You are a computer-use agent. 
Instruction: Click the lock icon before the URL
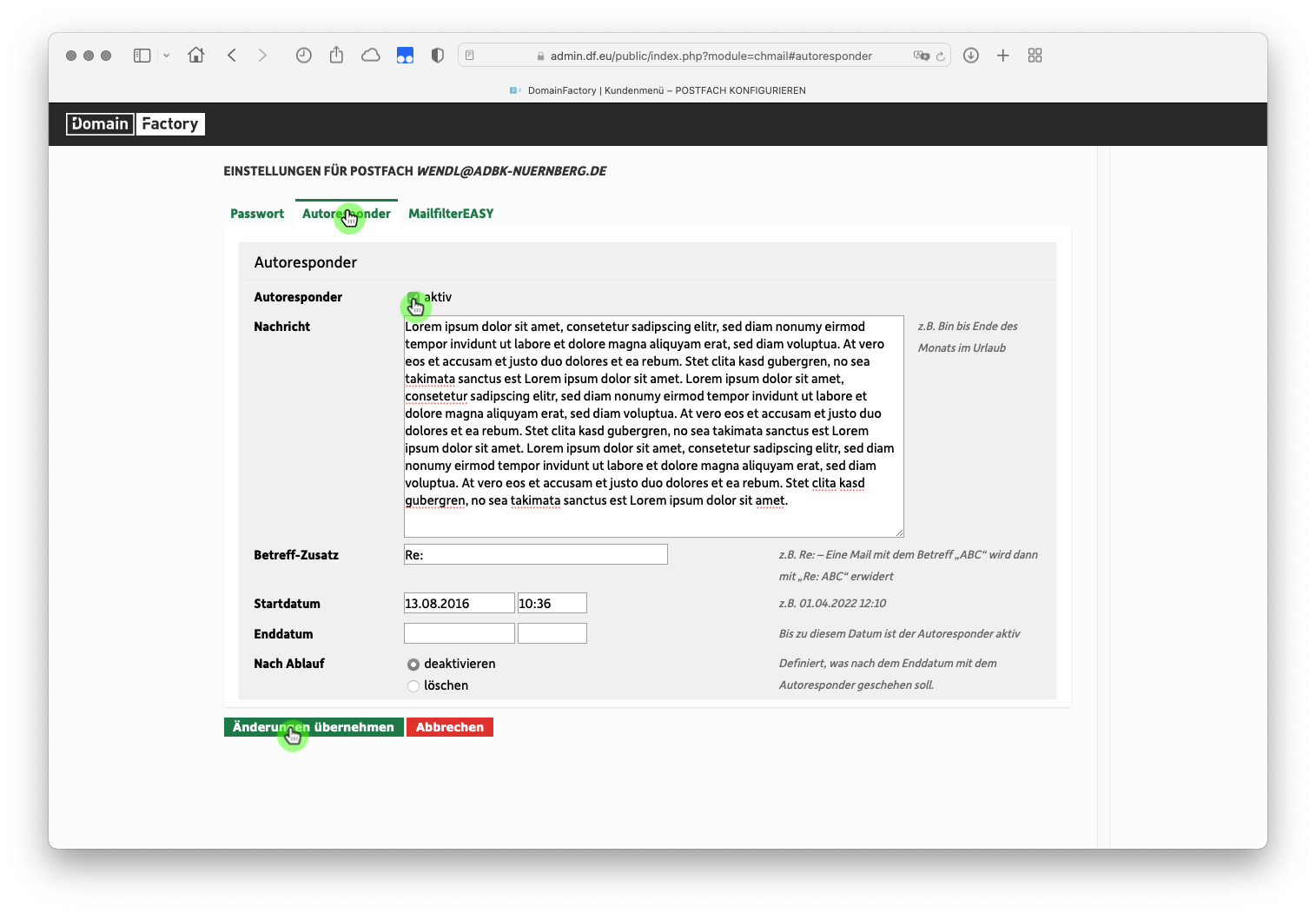[540, 56]
